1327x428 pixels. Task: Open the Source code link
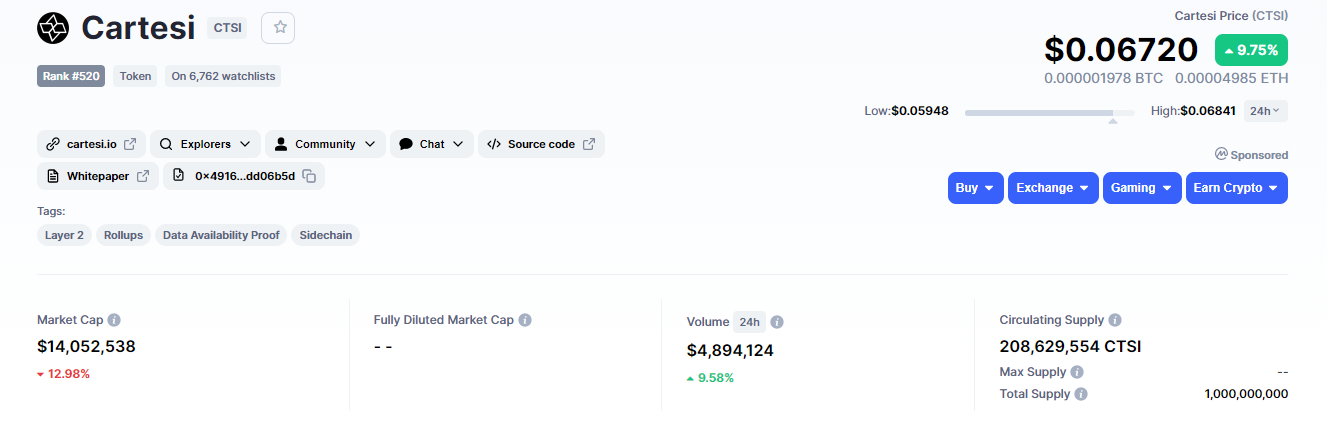541,144
